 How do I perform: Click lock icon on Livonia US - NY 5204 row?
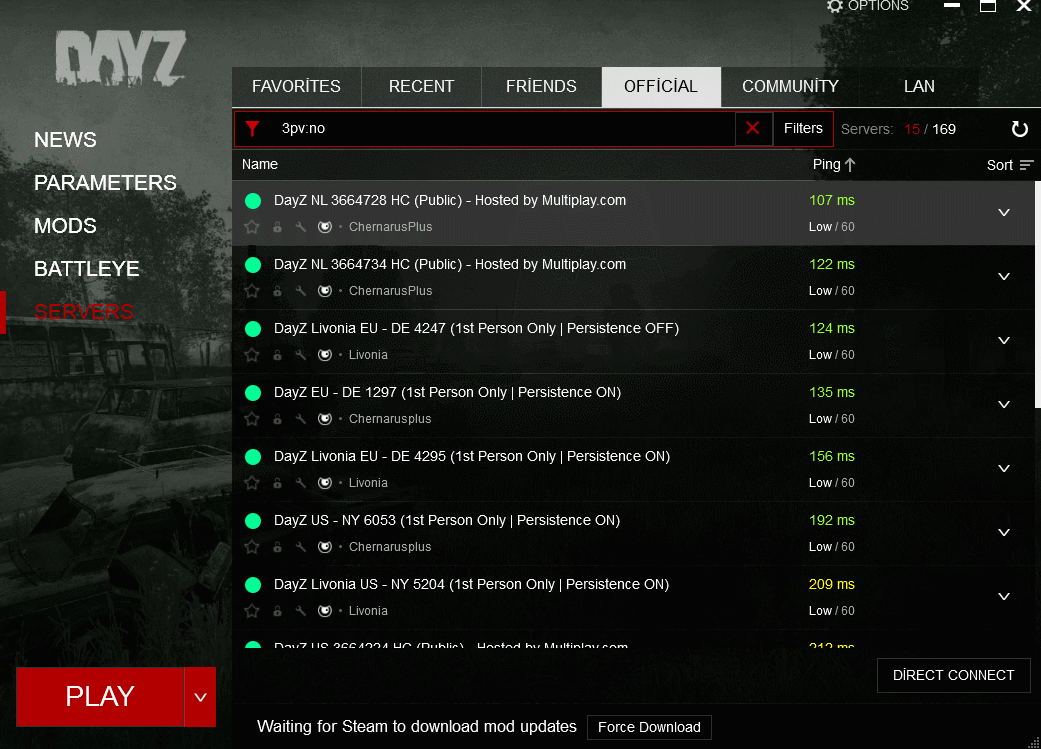(278, 611)
